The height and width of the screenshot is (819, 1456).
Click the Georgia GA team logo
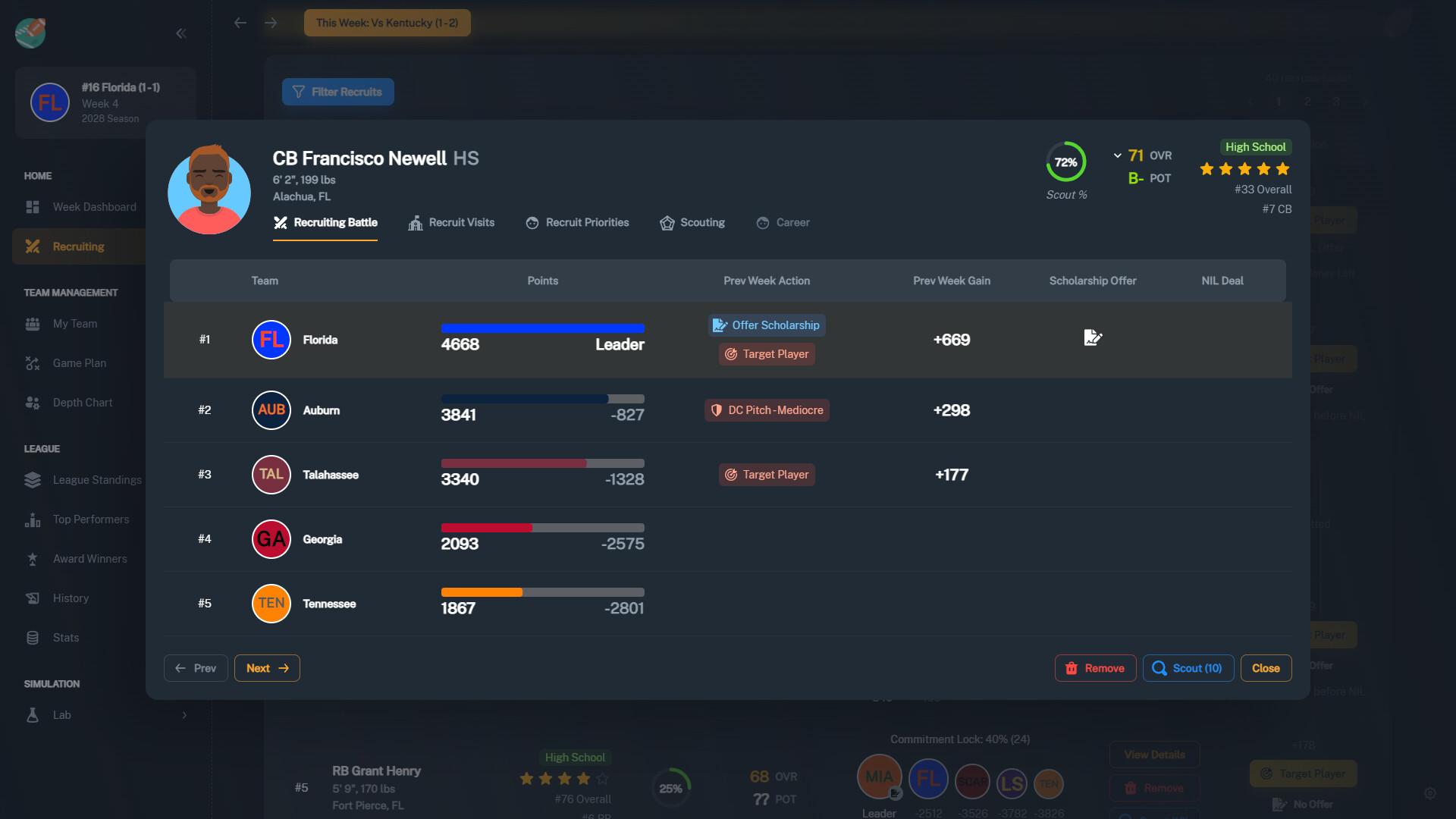271,539
